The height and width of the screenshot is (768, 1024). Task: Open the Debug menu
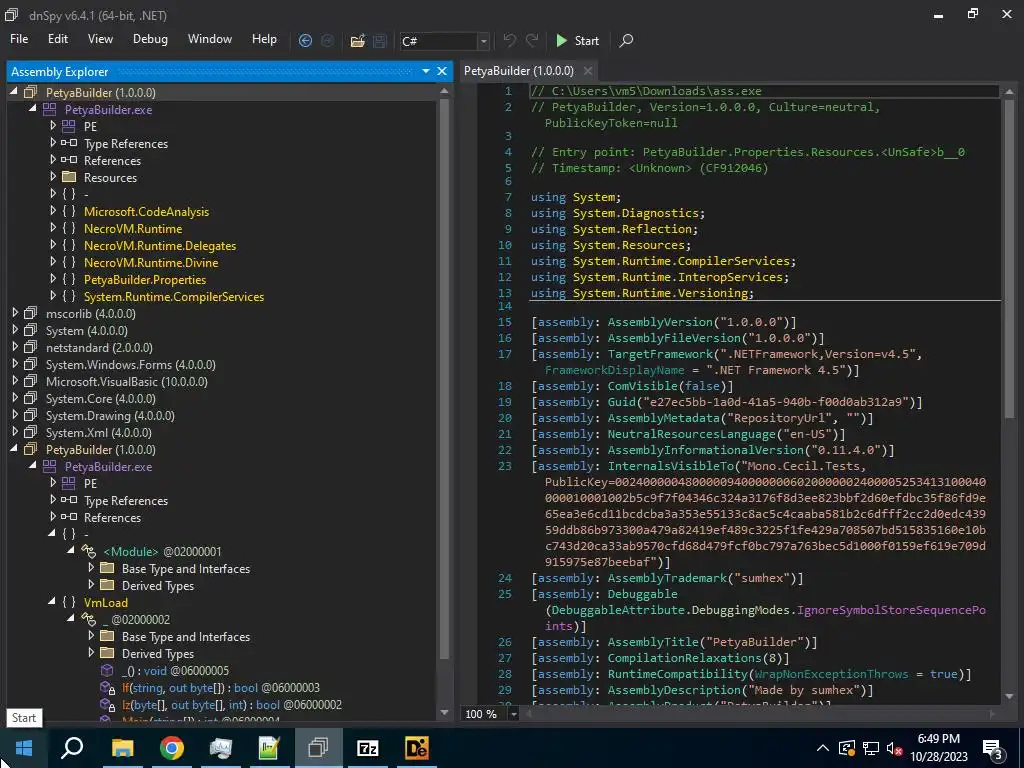[150, 39]
